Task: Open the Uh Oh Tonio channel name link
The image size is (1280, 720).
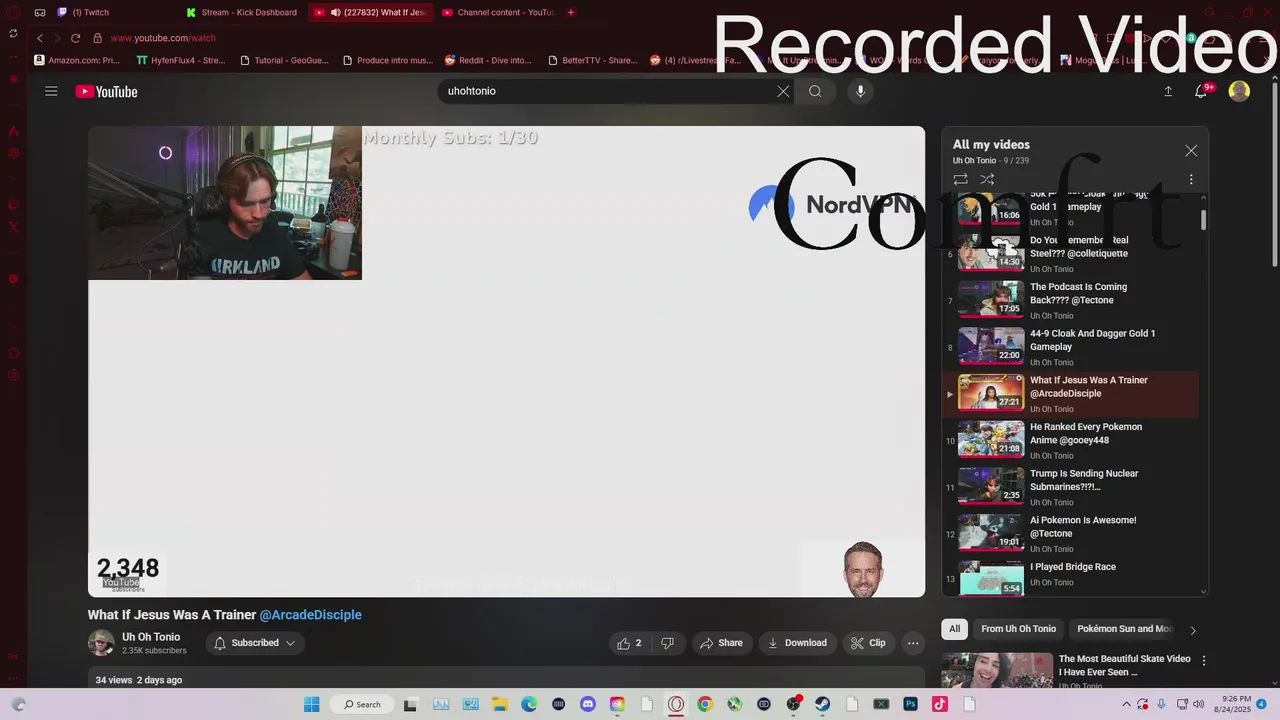Action: coord(151,637)
